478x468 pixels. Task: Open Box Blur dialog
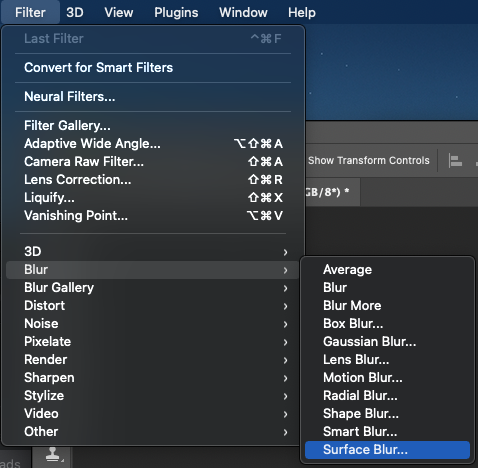coord(387,324)
